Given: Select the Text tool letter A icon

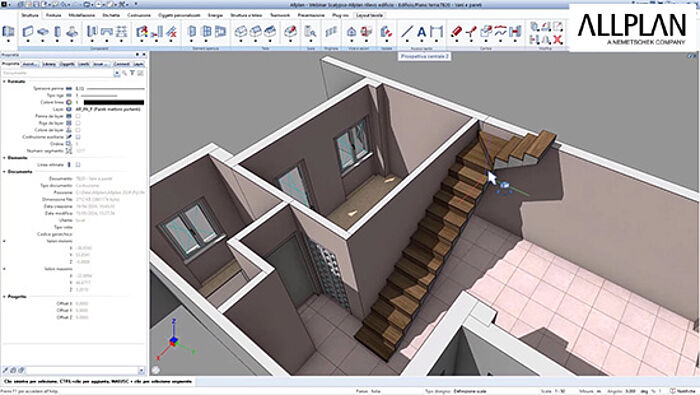Looking at the screenshot, I should (x=421, y=32).
